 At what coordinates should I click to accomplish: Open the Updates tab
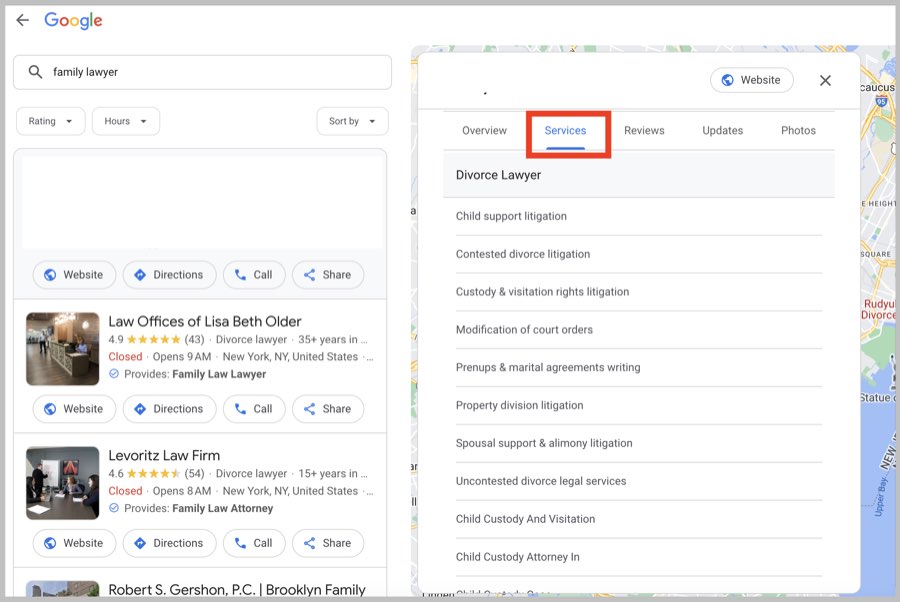click(x=722, y=131)
